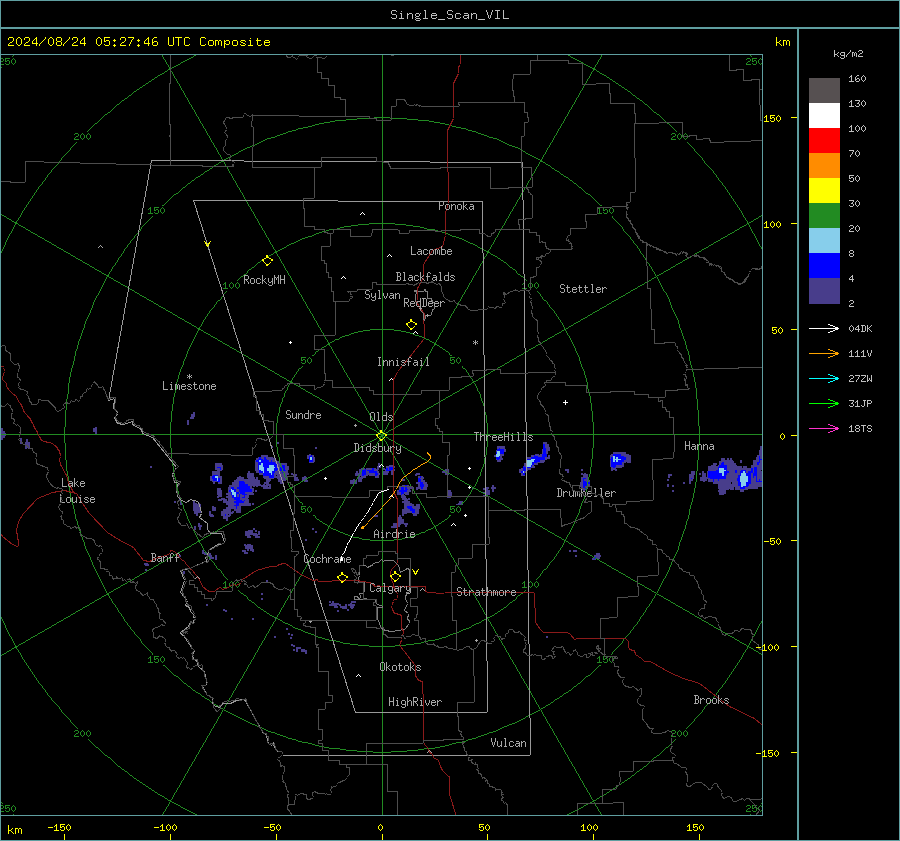Click the Calgary city label
Screen dimensions: 900x841
(390, 588)
